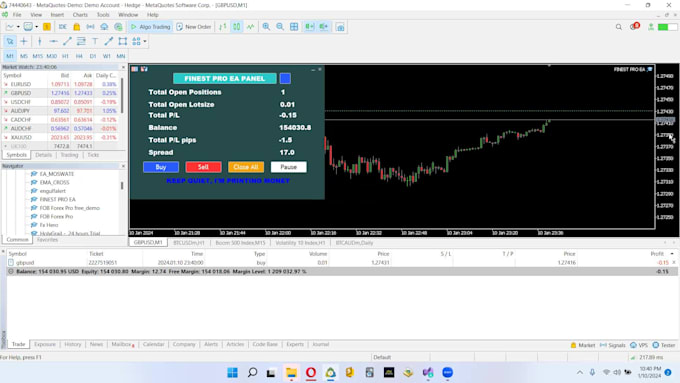Close the Market Watch panel
This screenshot has height=383, width=680.
pyautogui.click(x=123, y=67)
